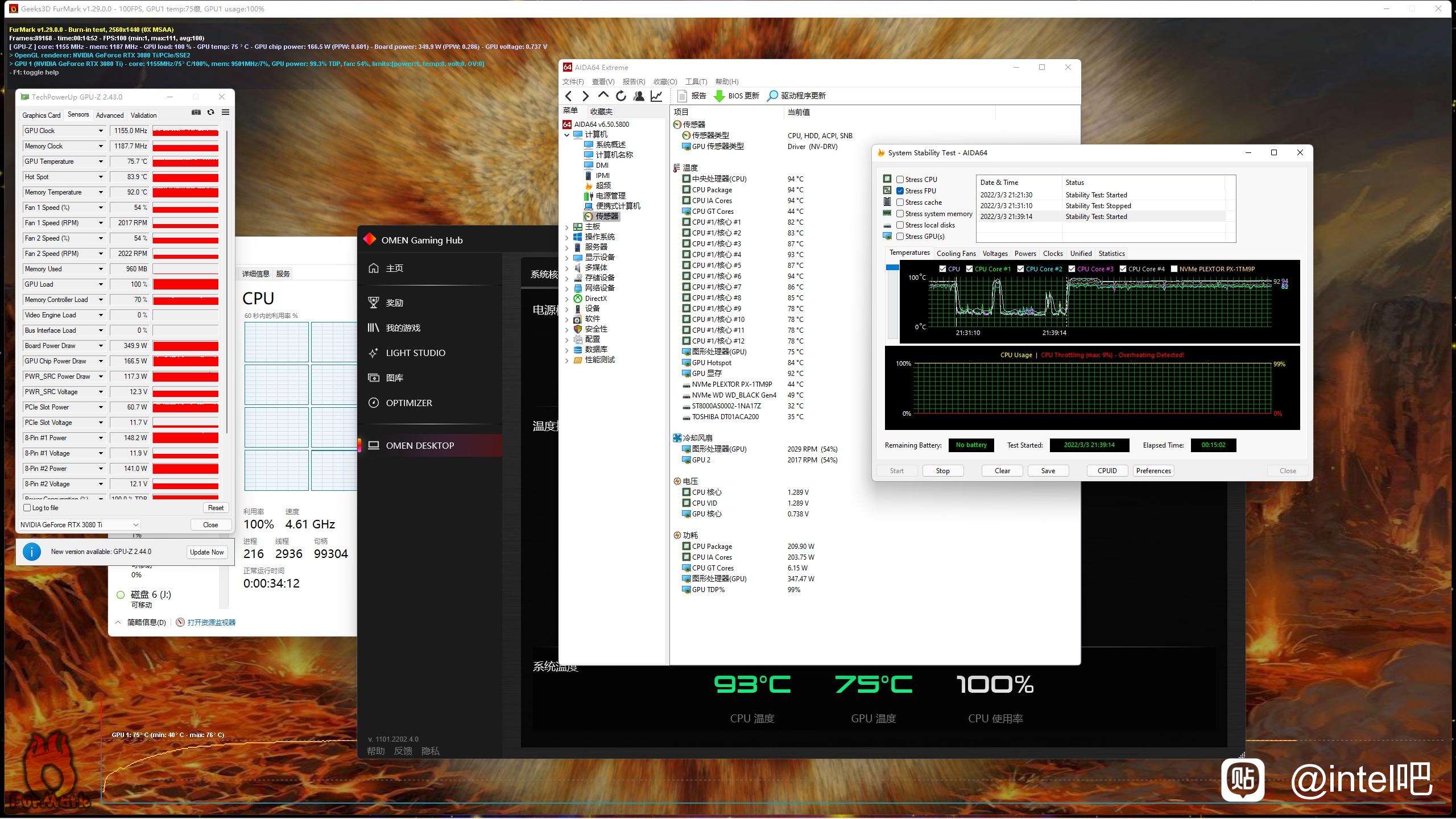Open Hot Spot sensor dropdown
This screenshot has width=1456, height=819.
tap(101, 177)
